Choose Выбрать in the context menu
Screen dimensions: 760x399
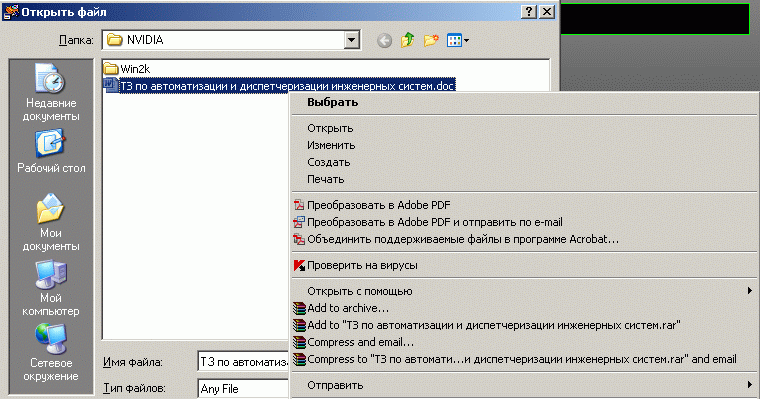click(524, 102)
